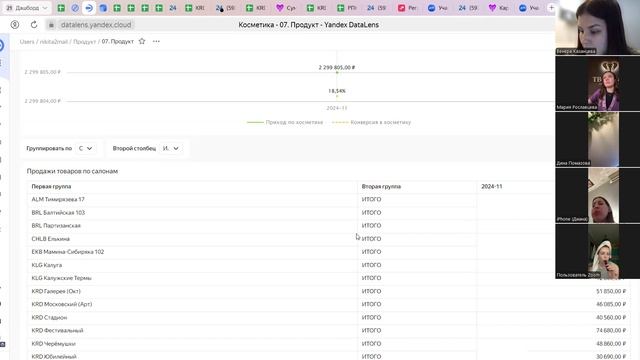Sort by the 2024-11 table column header
This screenshot has height=360, width=640.
click(x=492, y=187)
